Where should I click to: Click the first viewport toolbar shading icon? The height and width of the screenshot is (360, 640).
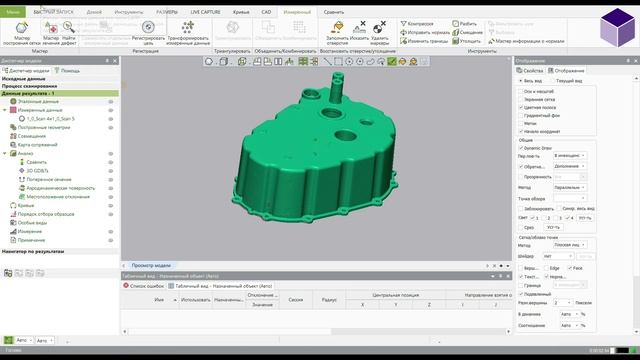coord(209,62)
